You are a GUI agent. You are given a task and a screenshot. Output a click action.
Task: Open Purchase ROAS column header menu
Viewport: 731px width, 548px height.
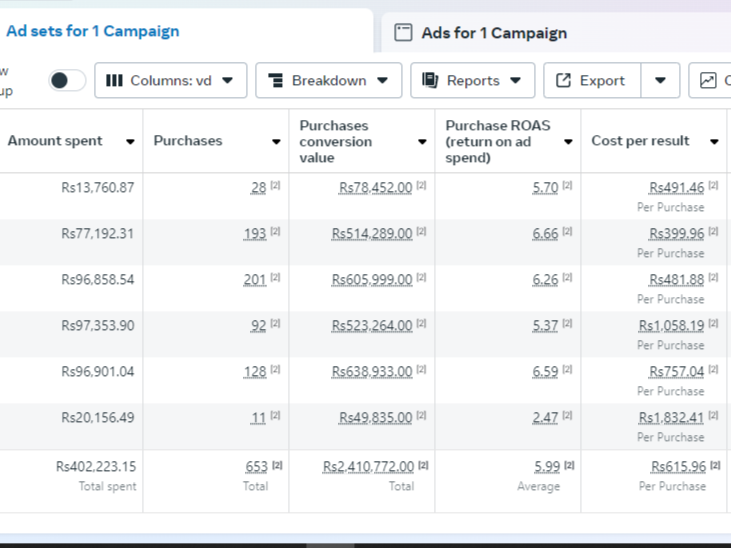[568, 142]
